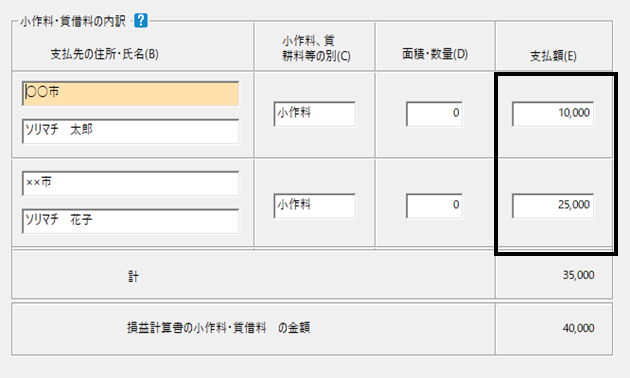630x378 pixels.
Task: Click the 小作料、賃耕料等の別(C) column header
Action: (x=316, y=48)
